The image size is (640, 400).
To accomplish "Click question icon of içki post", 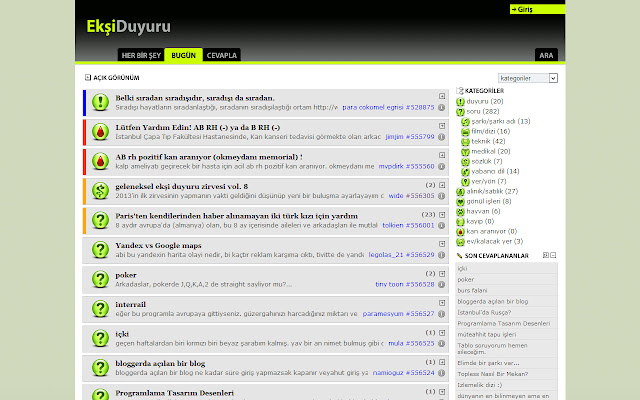I will tap(100, 338).
